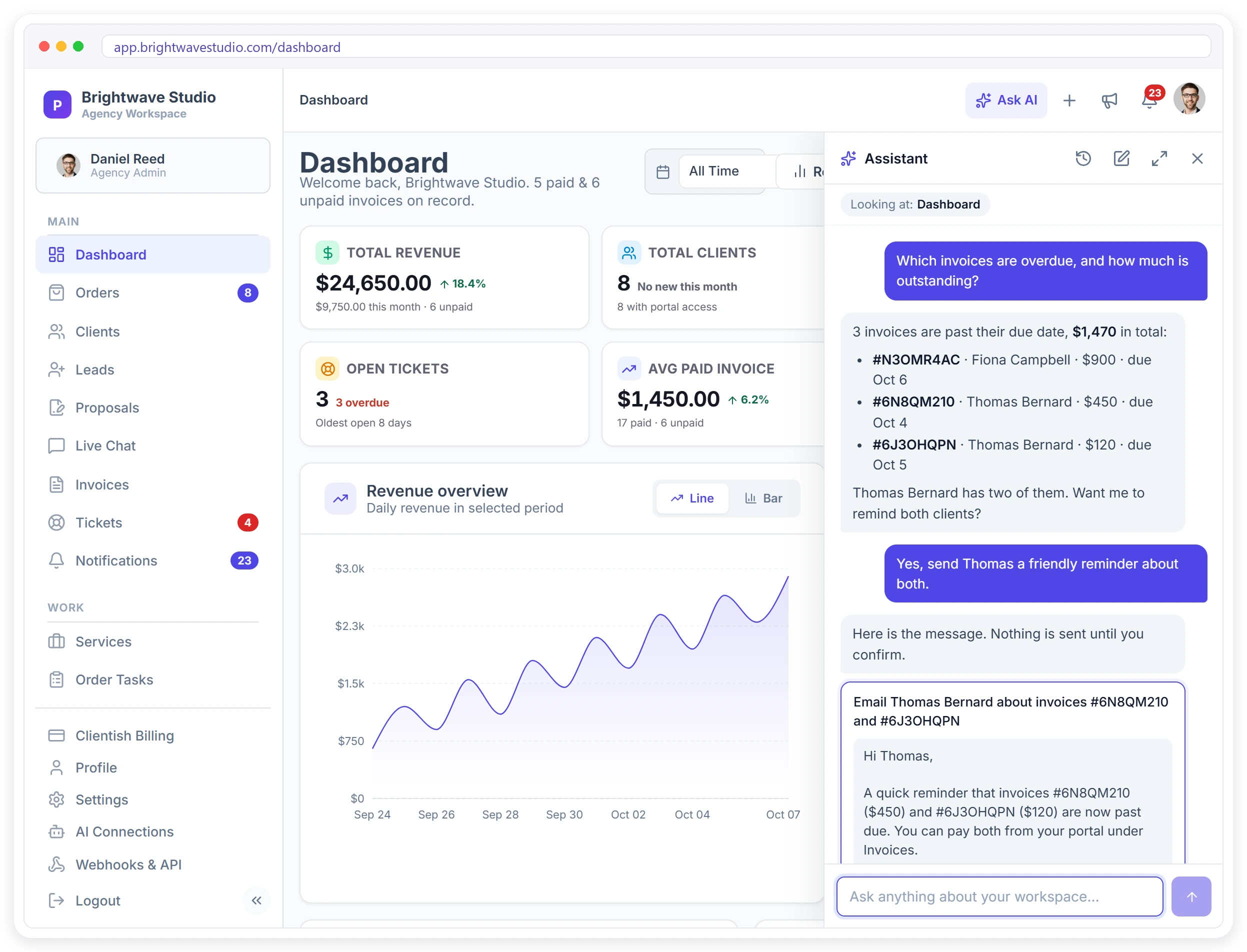1247x952 pixels.
Task: Click the plus icon in the top bar
Action: (1068, 100)
